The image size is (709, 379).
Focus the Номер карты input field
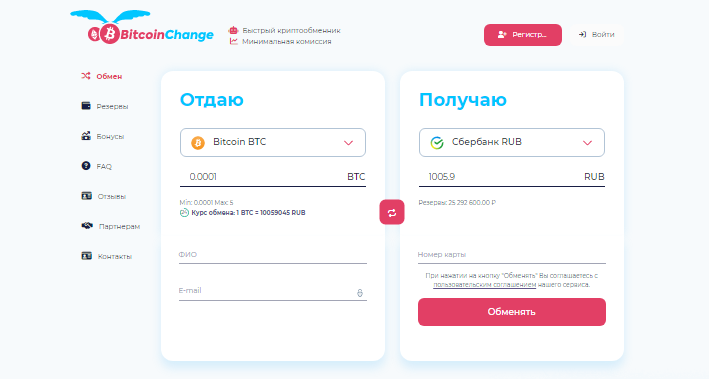[511, 255]
